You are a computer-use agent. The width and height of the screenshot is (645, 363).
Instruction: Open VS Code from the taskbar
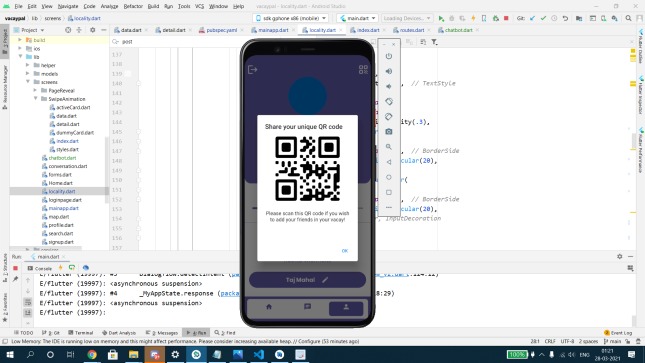[259, 354]
